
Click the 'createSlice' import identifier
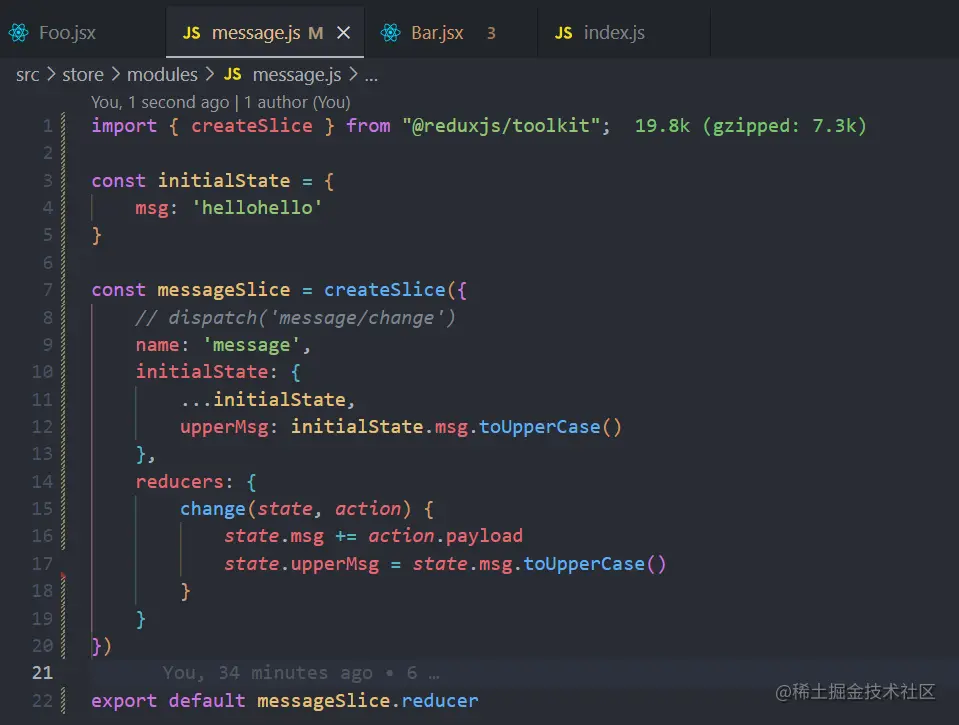point(251,126)
